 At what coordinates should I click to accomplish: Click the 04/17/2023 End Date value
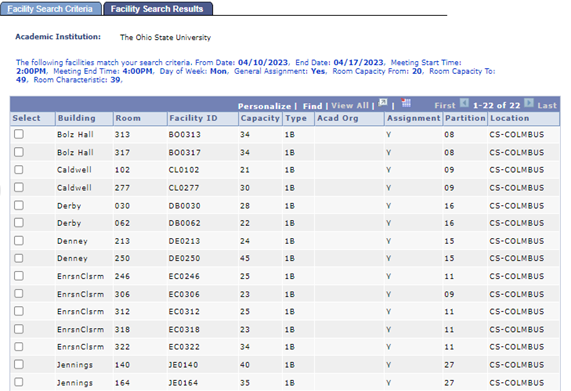(358, 63)
